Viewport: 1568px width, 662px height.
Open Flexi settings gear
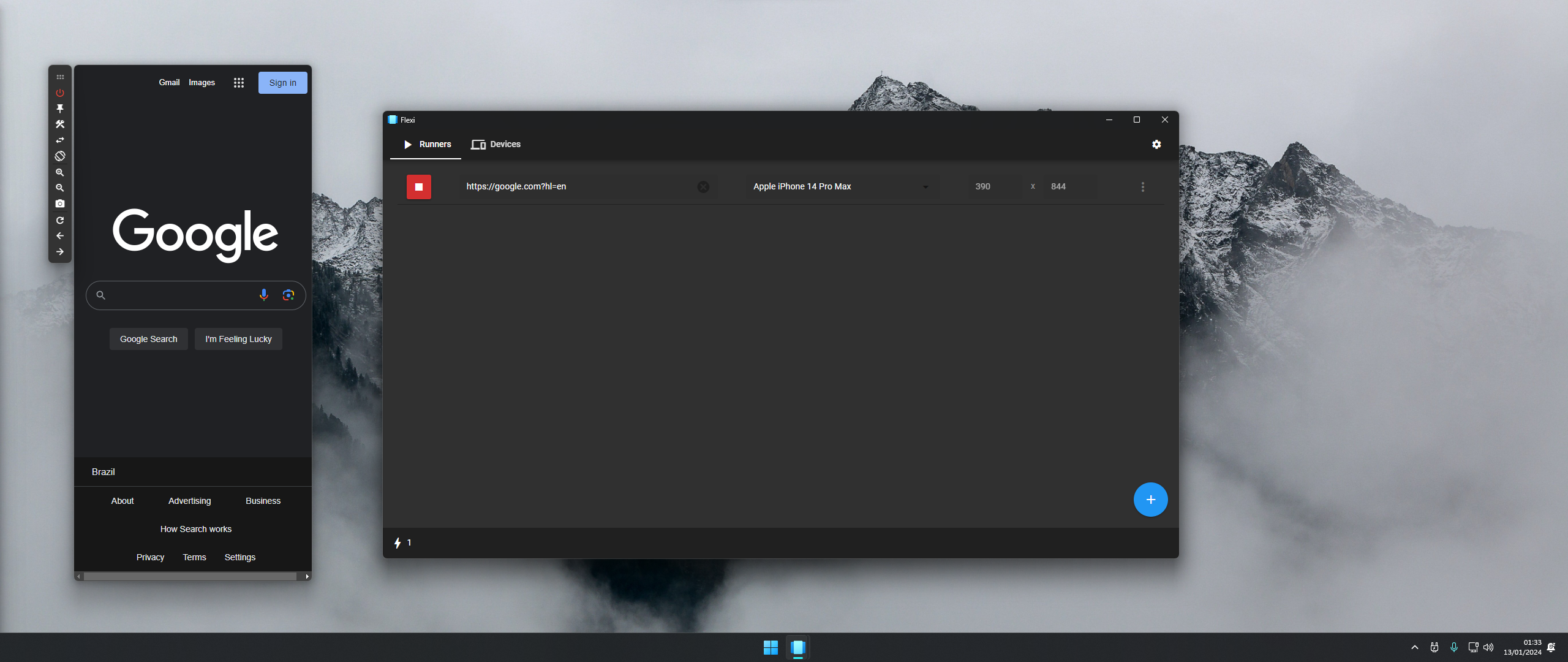[x=1156, y=145]
